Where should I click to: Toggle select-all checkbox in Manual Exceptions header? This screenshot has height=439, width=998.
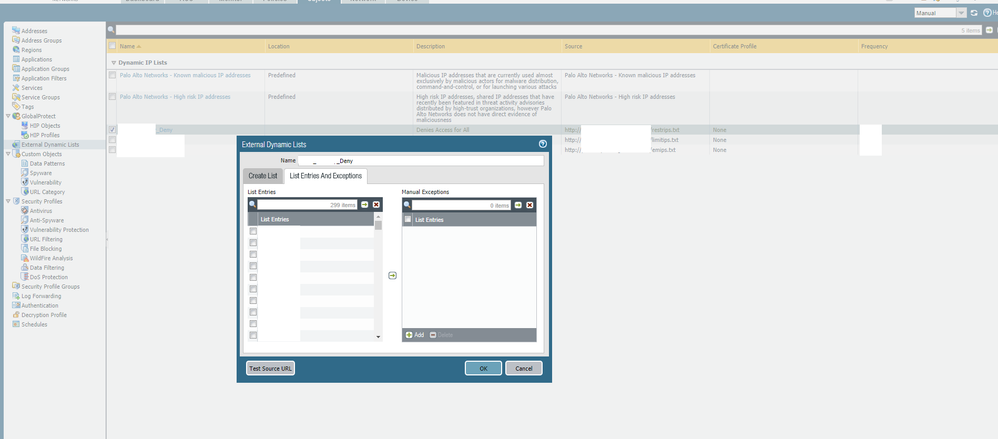[x=408, y=219]
